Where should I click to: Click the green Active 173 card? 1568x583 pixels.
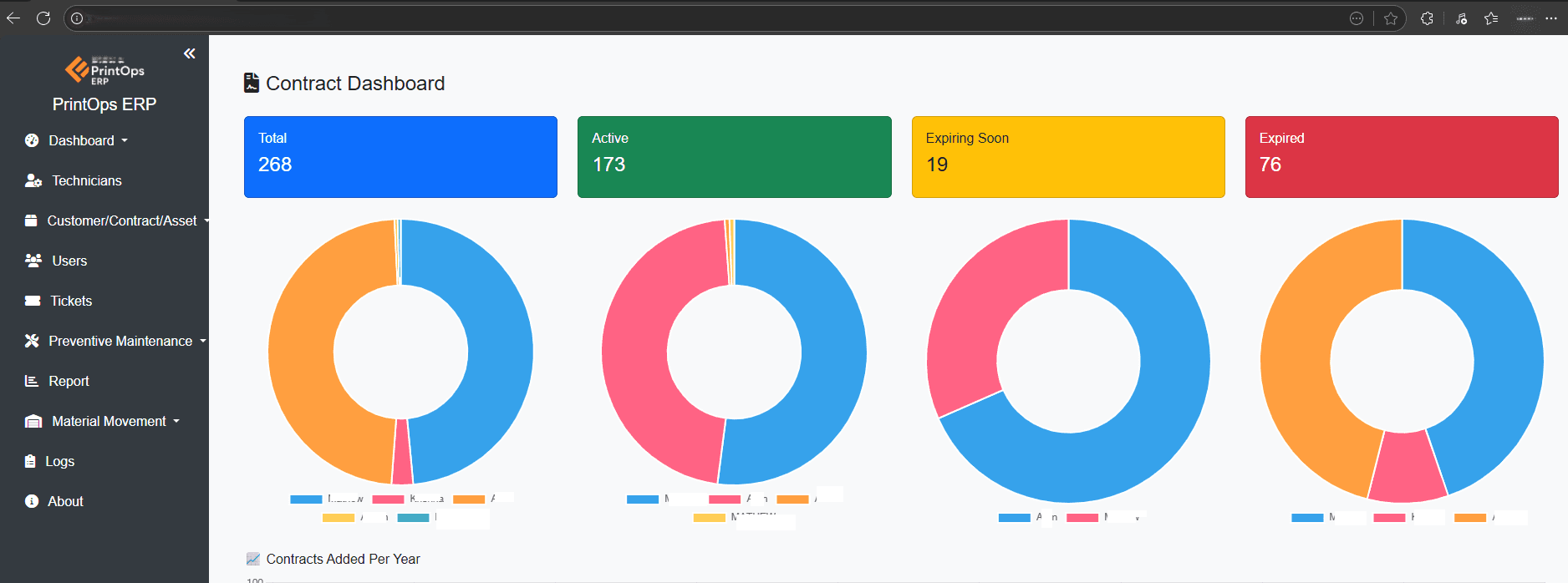(734, 157)
